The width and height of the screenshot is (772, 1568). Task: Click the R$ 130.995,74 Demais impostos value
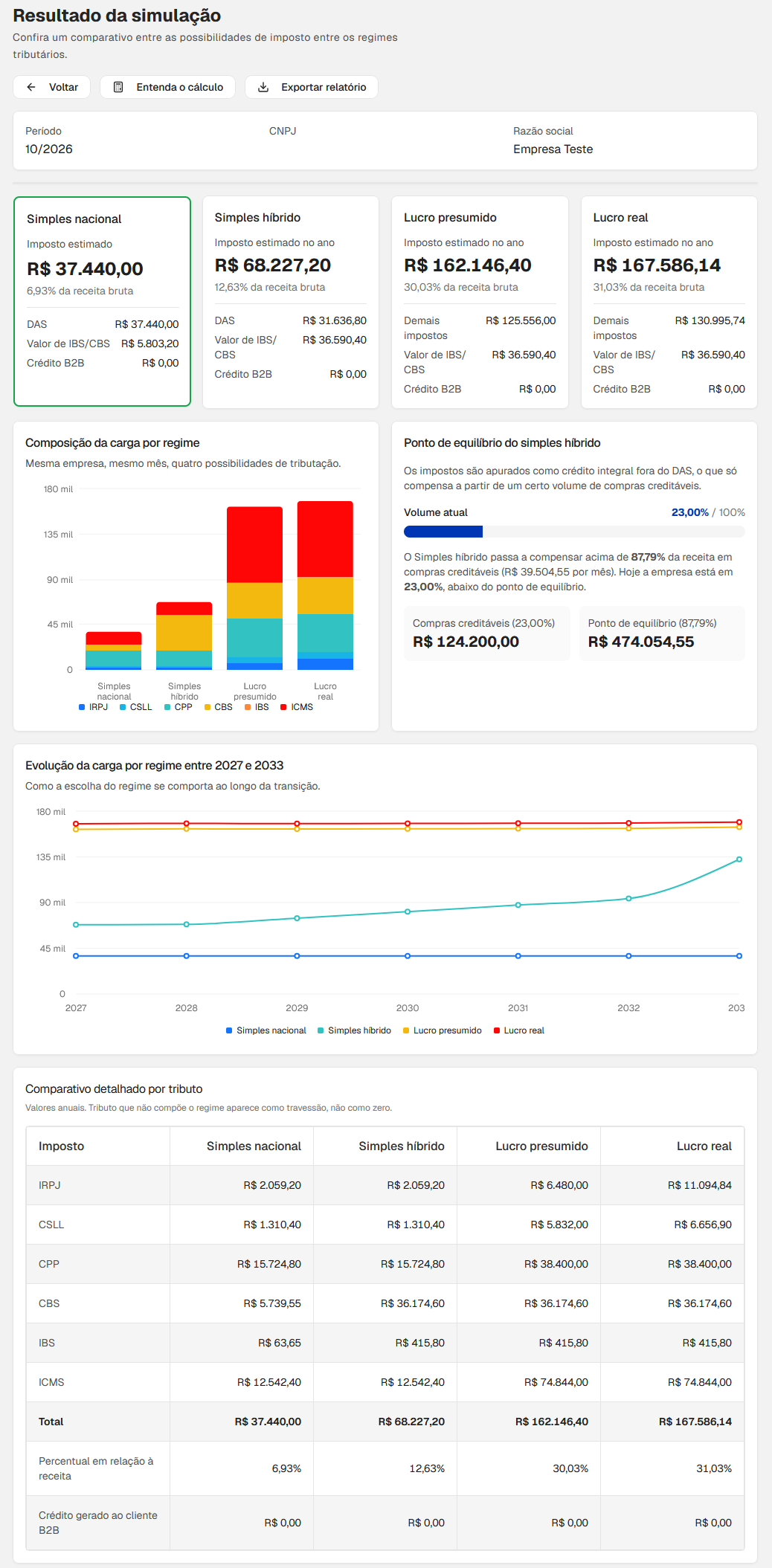pyautogui.click(x=710, y=320)
